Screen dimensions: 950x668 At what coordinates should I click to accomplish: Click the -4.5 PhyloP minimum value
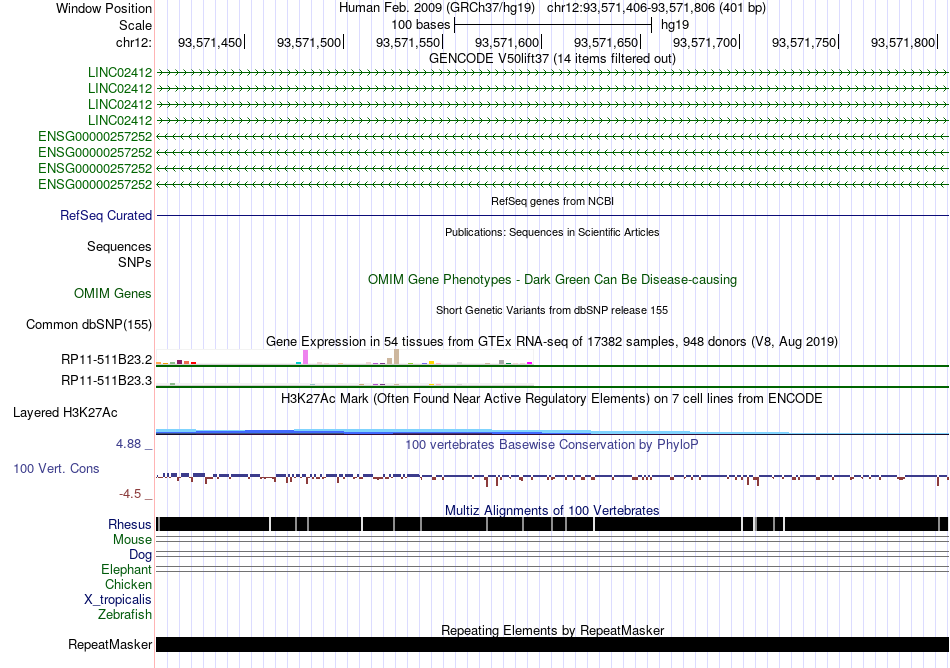click(x=130, y=494)
